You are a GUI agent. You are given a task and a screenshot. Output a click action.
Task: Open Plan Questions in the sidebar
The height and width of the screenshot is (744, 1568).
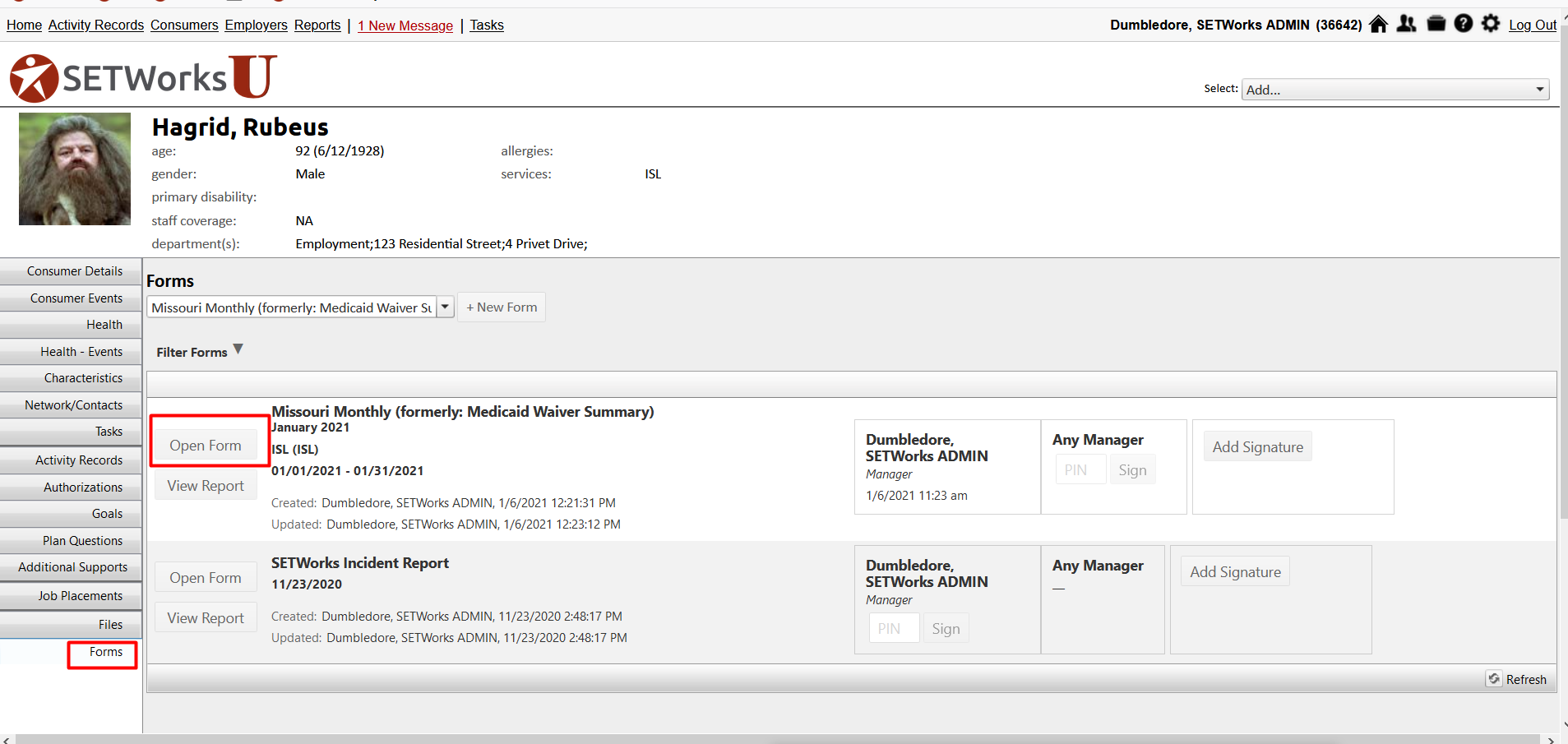pyautogui.click(x=71, y=541)
